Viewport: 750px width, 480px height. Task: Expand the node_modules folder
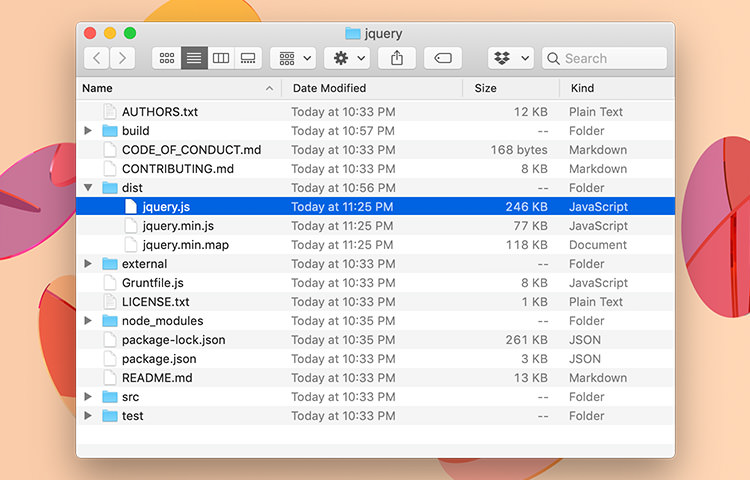click(x=88, y=321)
